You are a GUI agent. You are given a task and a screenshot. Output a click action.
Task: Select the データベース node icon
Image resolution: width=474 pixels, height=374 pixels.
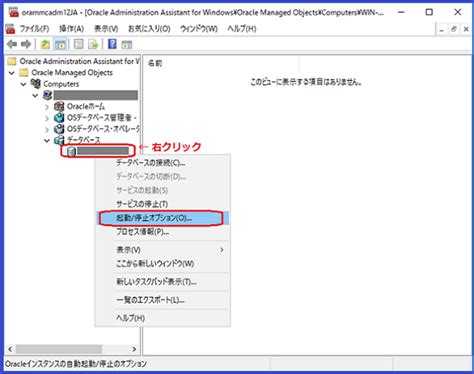59,140
